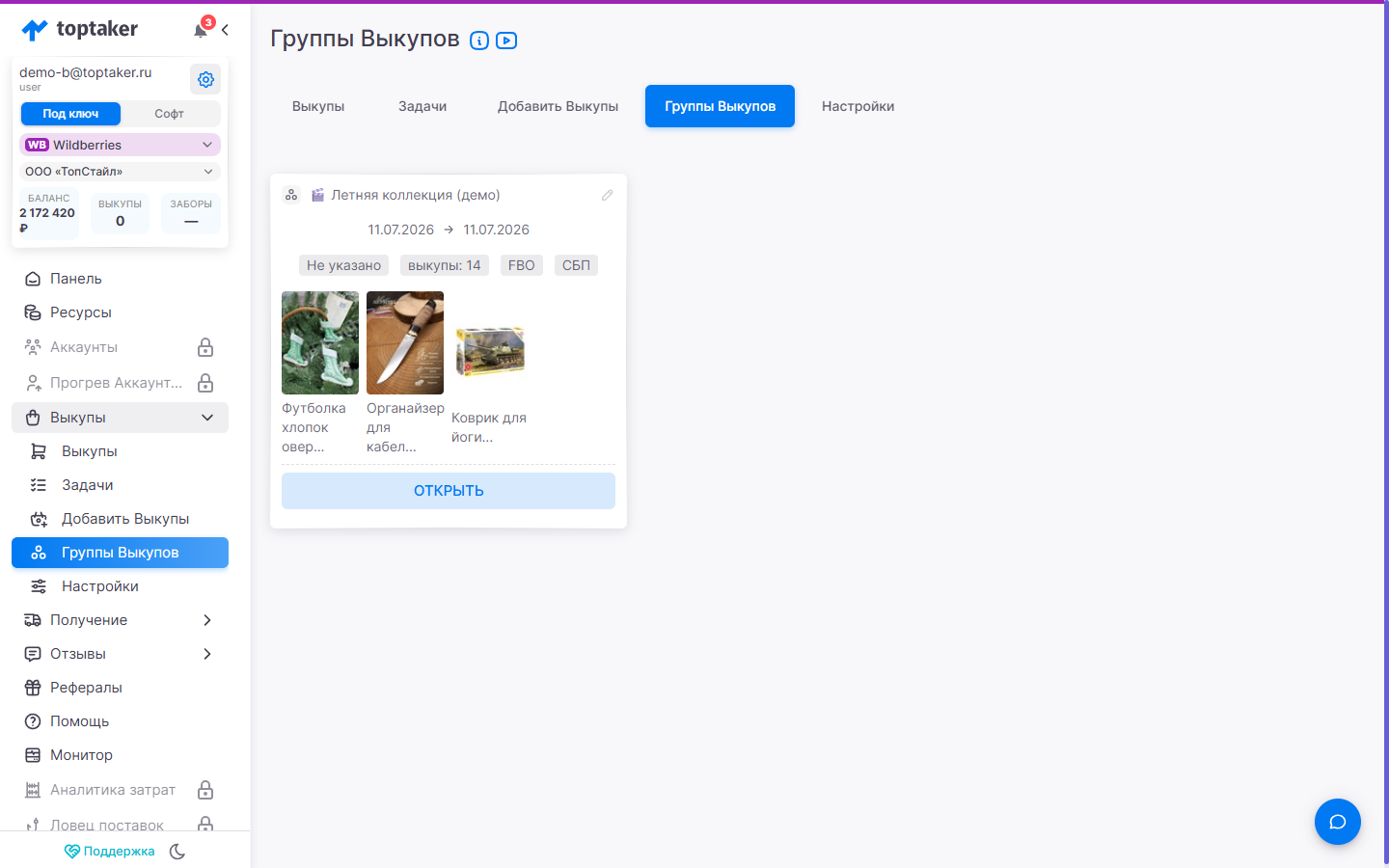
Task: Open account settings gear icon
Action: click(x=205, y=79)
